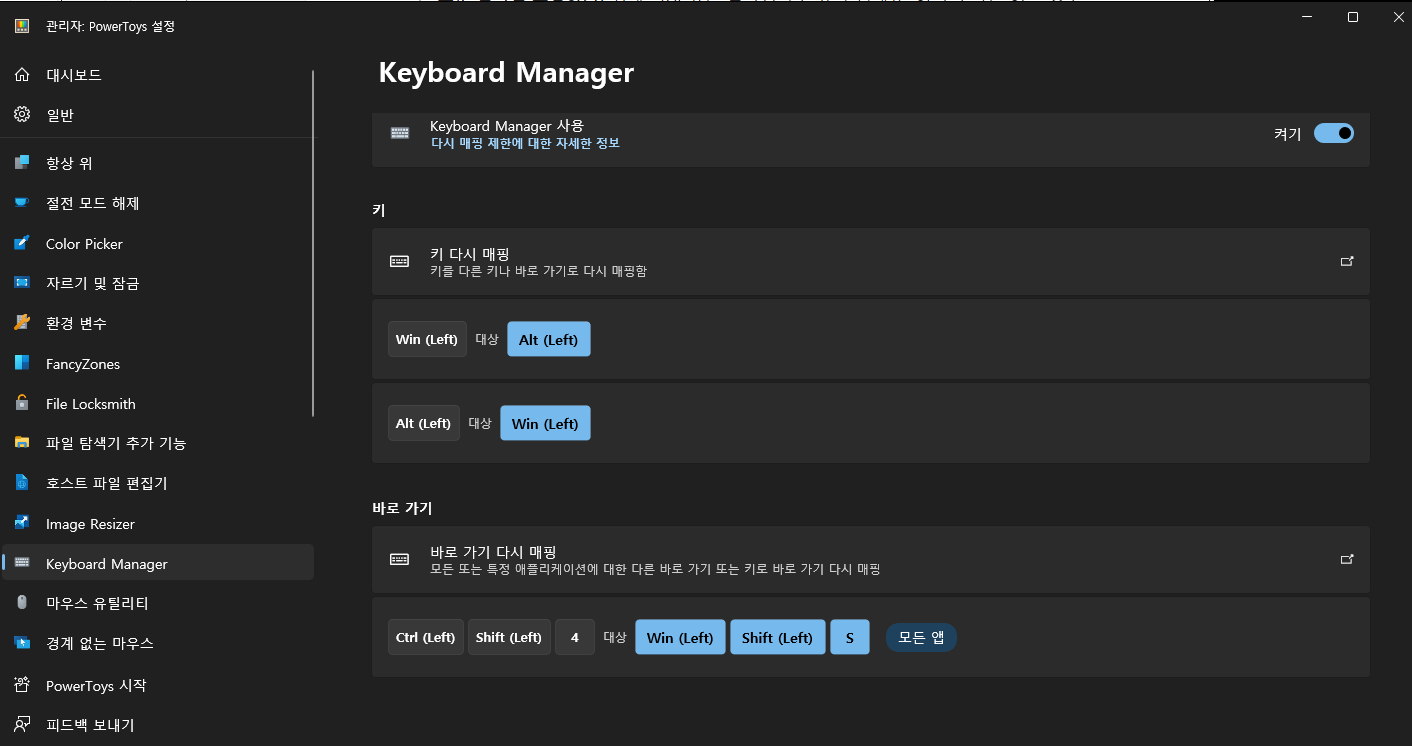This screenshot has height=746, width=1412.
Task: Open external editor icon for 키 다시 매핑
Action: [x=1347, y=261]
